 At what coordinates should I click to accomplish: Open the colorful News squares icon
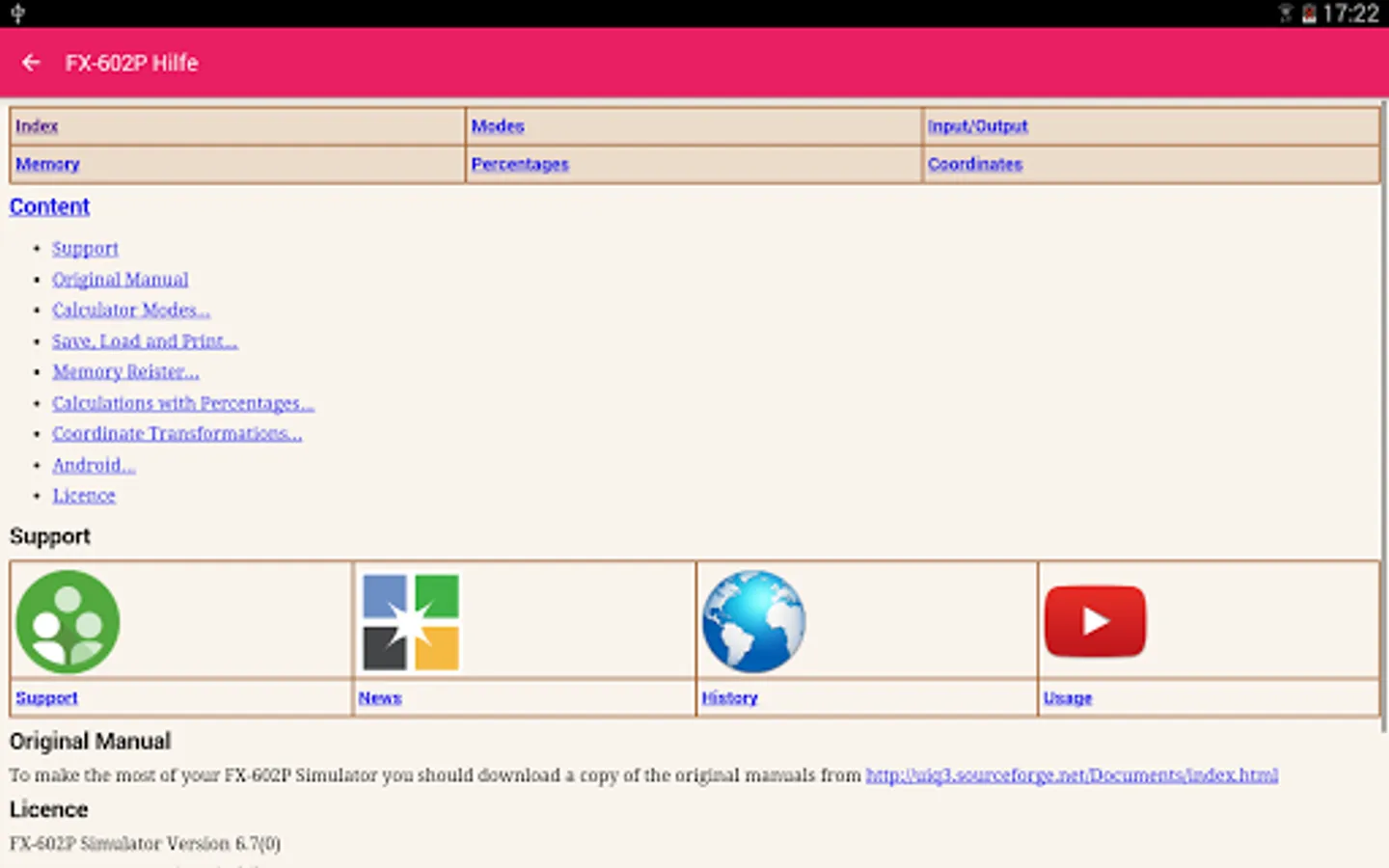(411, 622)
